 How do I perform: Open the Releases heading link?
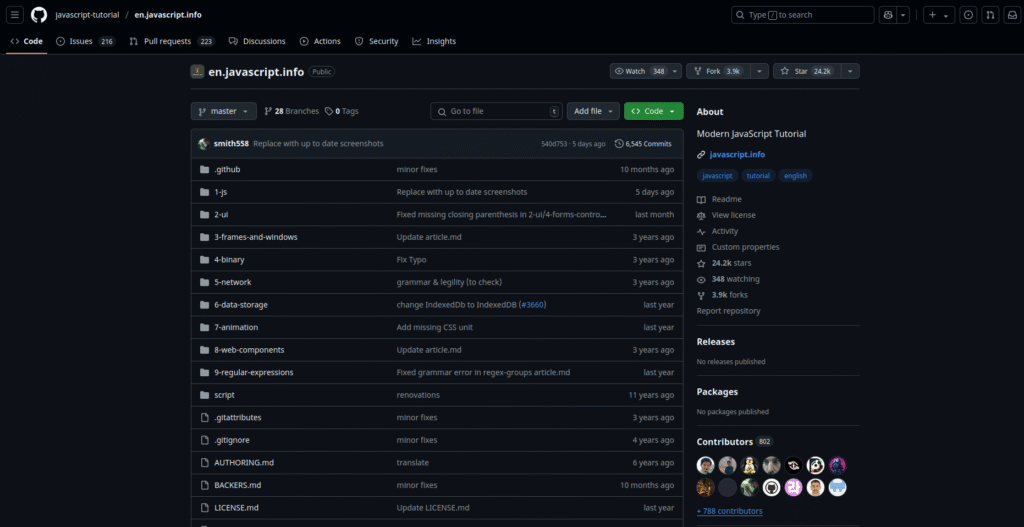716,342
